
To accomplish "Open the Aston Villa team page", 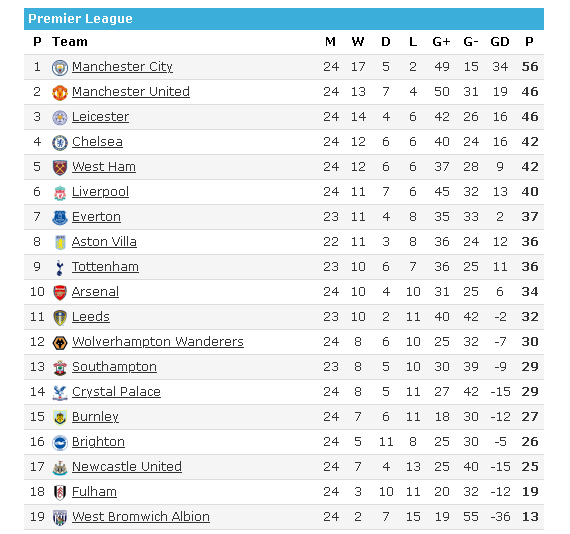I will pyautogui.click(x=104, y=242).
